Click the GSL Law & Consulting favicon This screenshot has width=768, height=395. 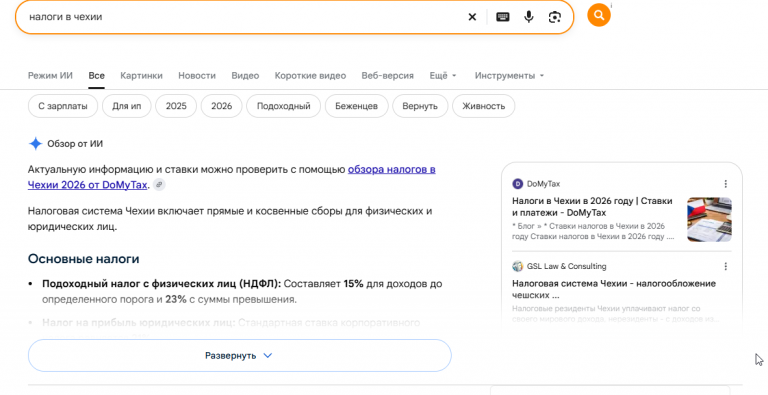click(518, 266)
